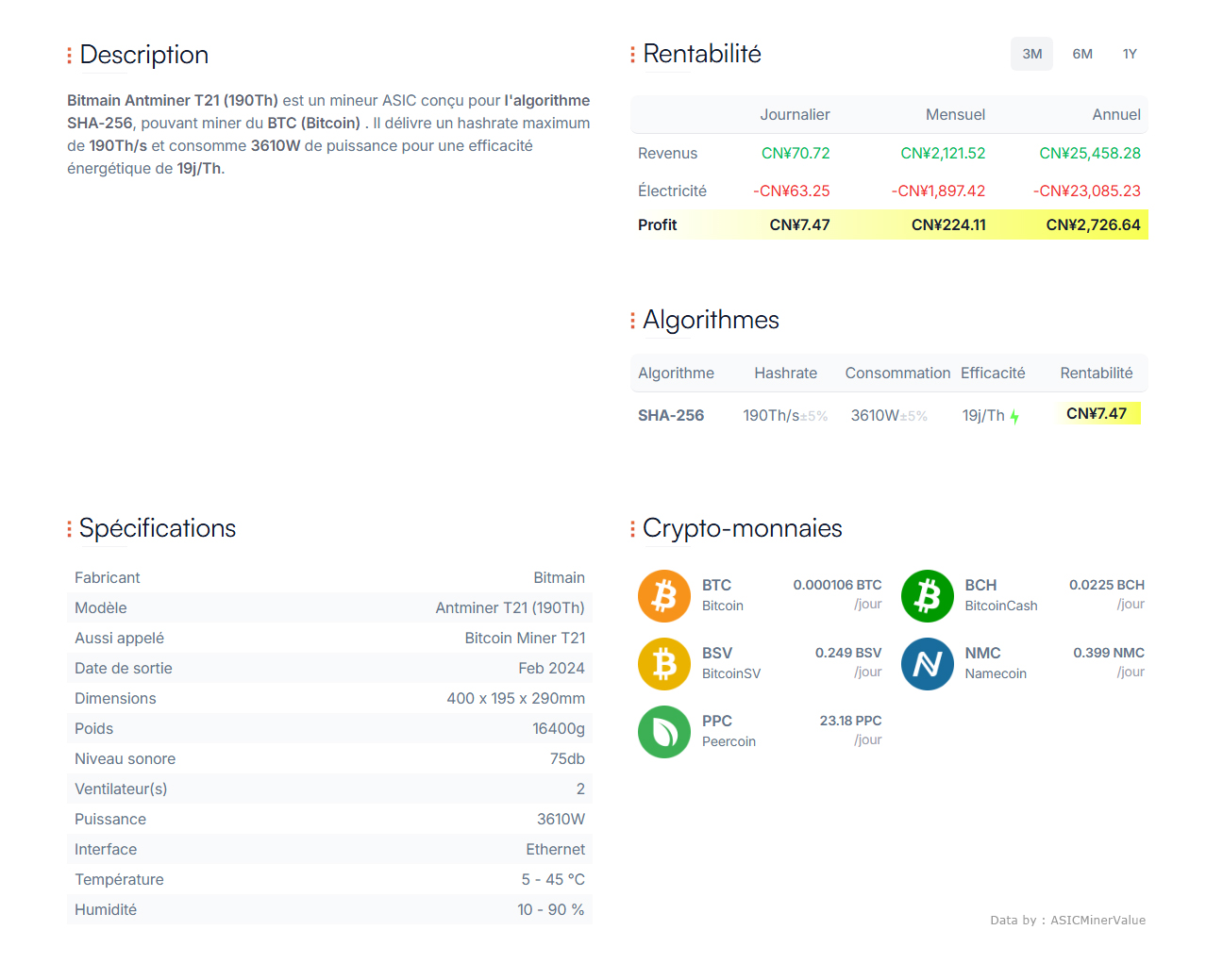This screenshot has width=1223, height=980.
Task: Click the 23.18 PPC daily yield
Action: pos(850,721)
